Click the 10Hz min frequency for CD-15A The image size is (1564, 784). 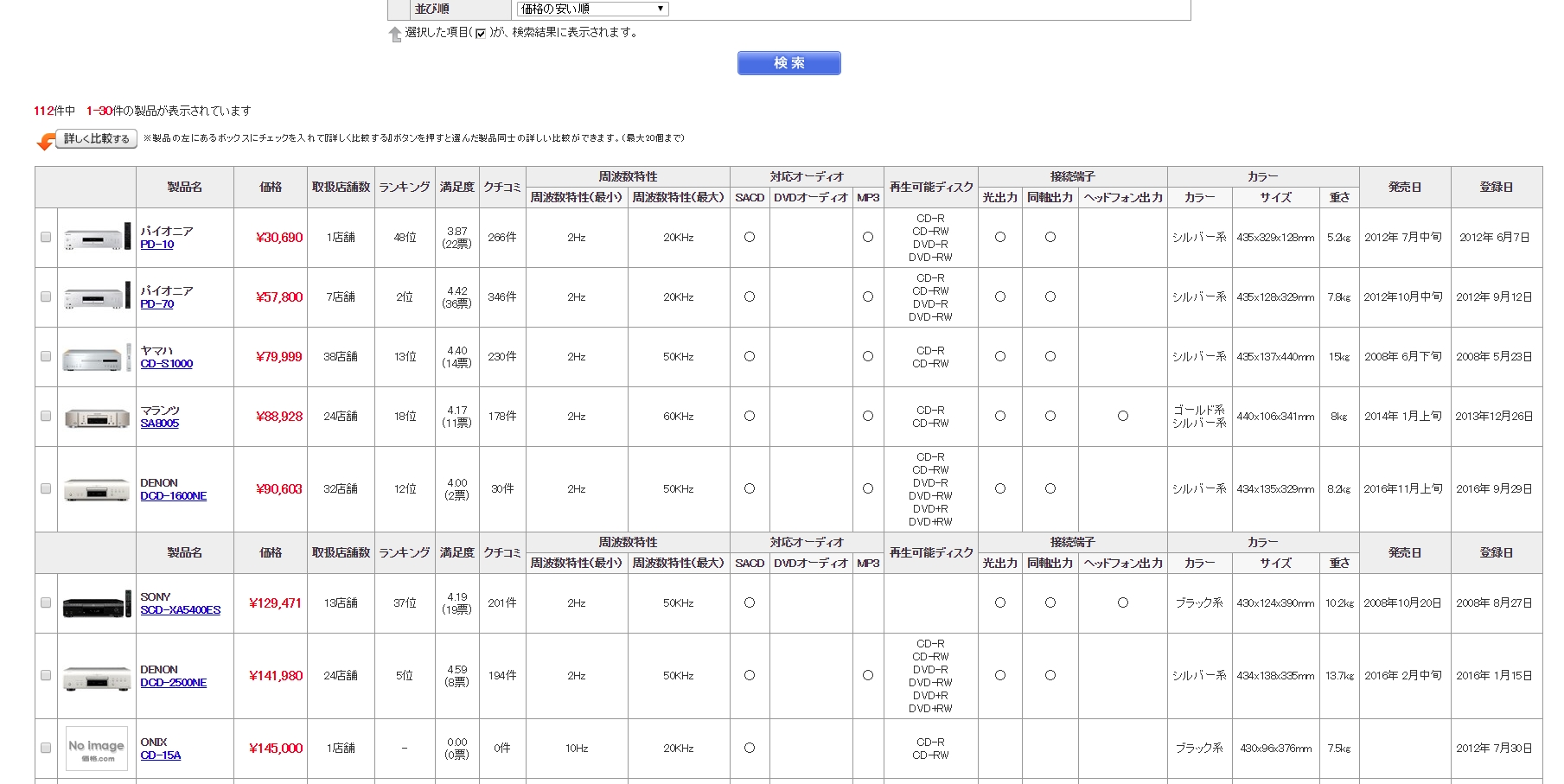tap(577, 749)
